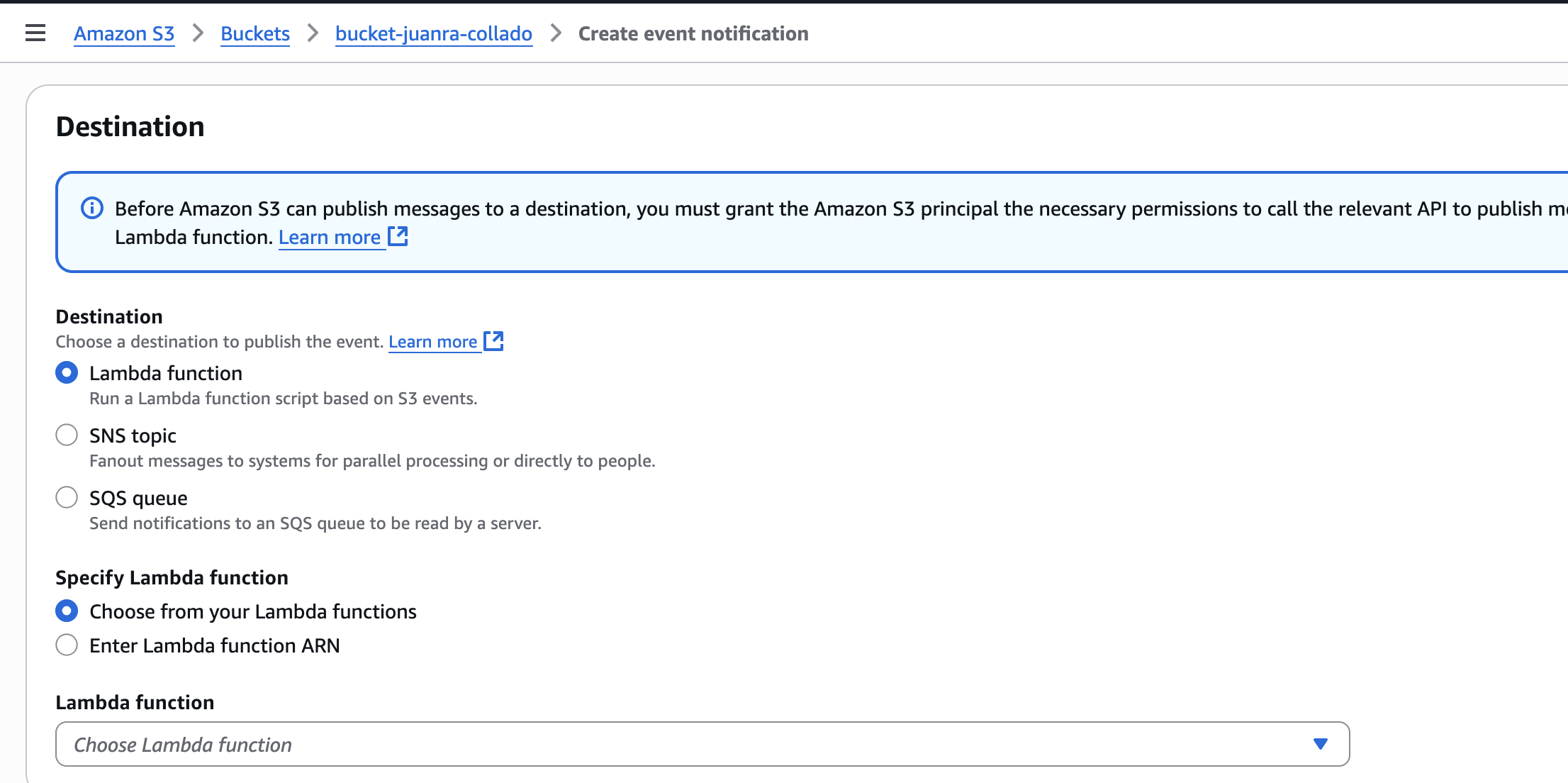Select SNS topic as destination
Viewport: 1568px width, 783px height.
coord(67,435)
